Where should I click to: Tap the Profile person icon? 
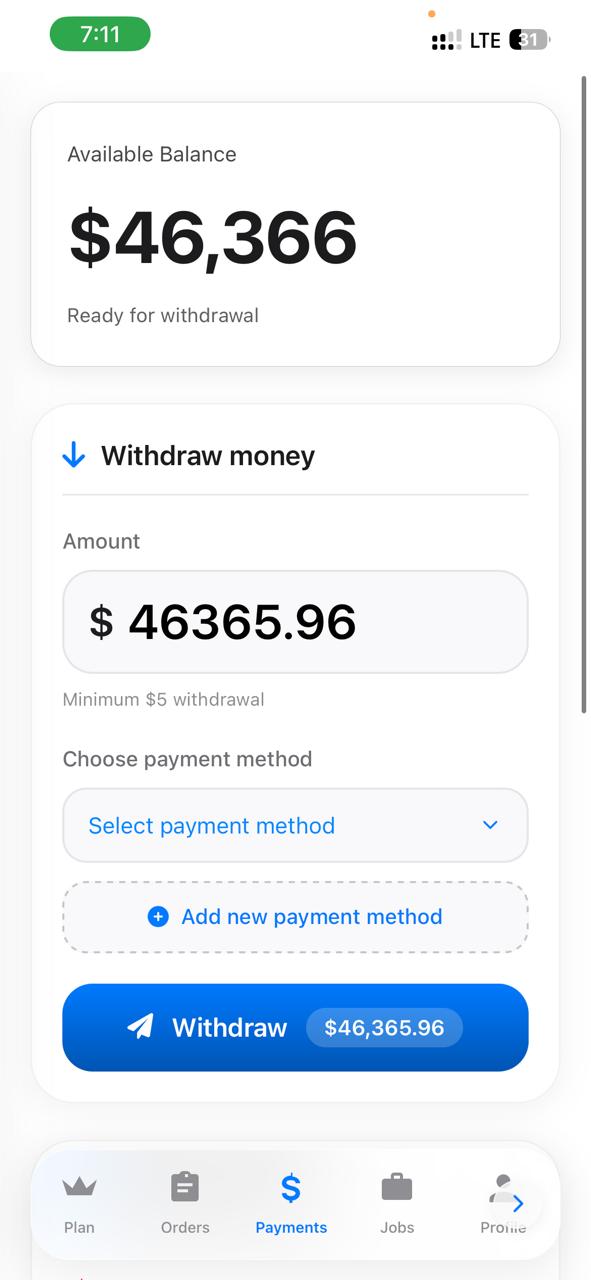click(x=503, y=1188)
